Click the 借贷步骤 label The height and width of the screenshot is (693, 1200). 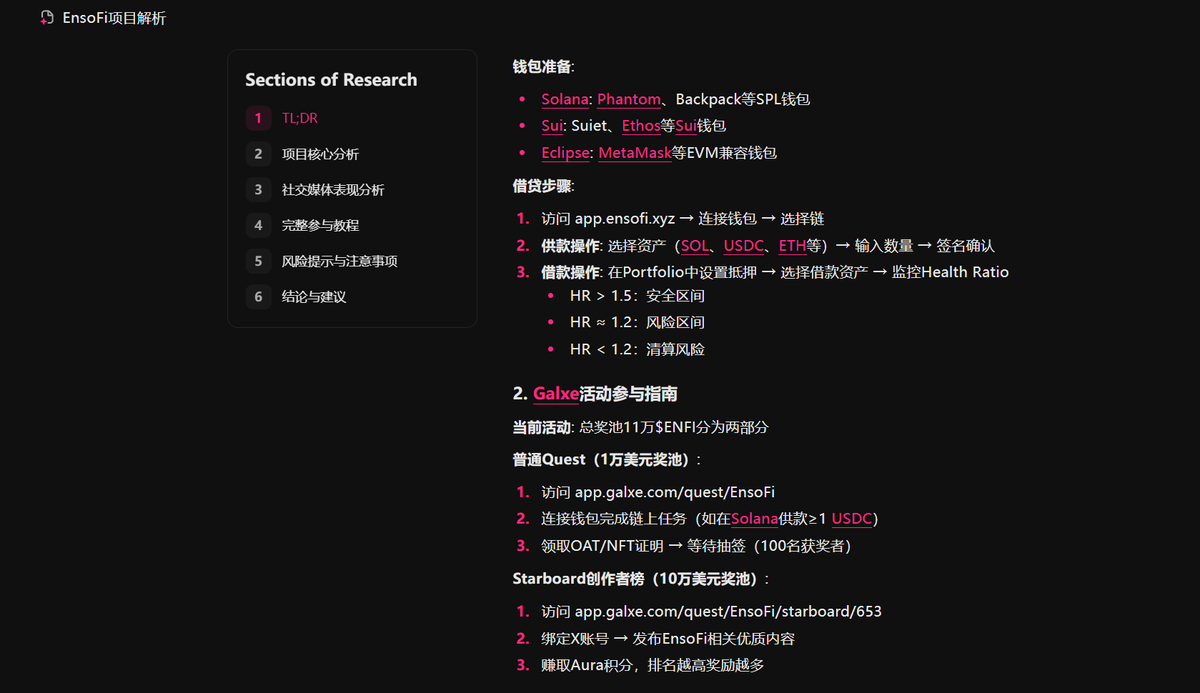(x=543, y=186)
